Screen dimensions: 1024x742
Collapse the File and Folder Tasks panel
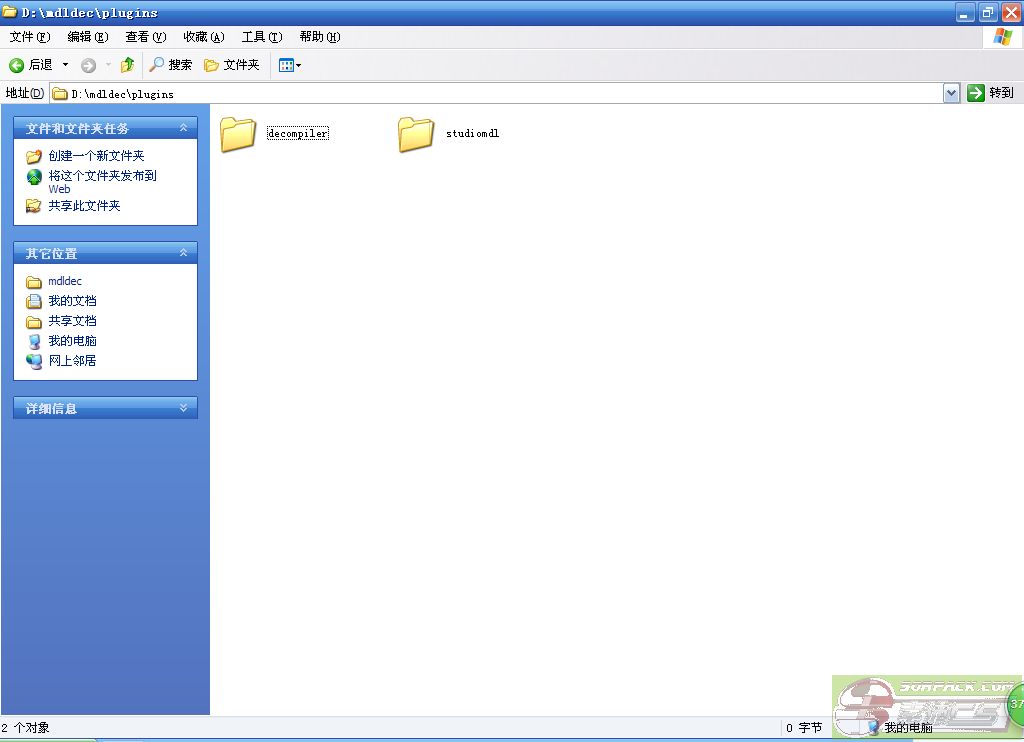click(x=183, y=128)
